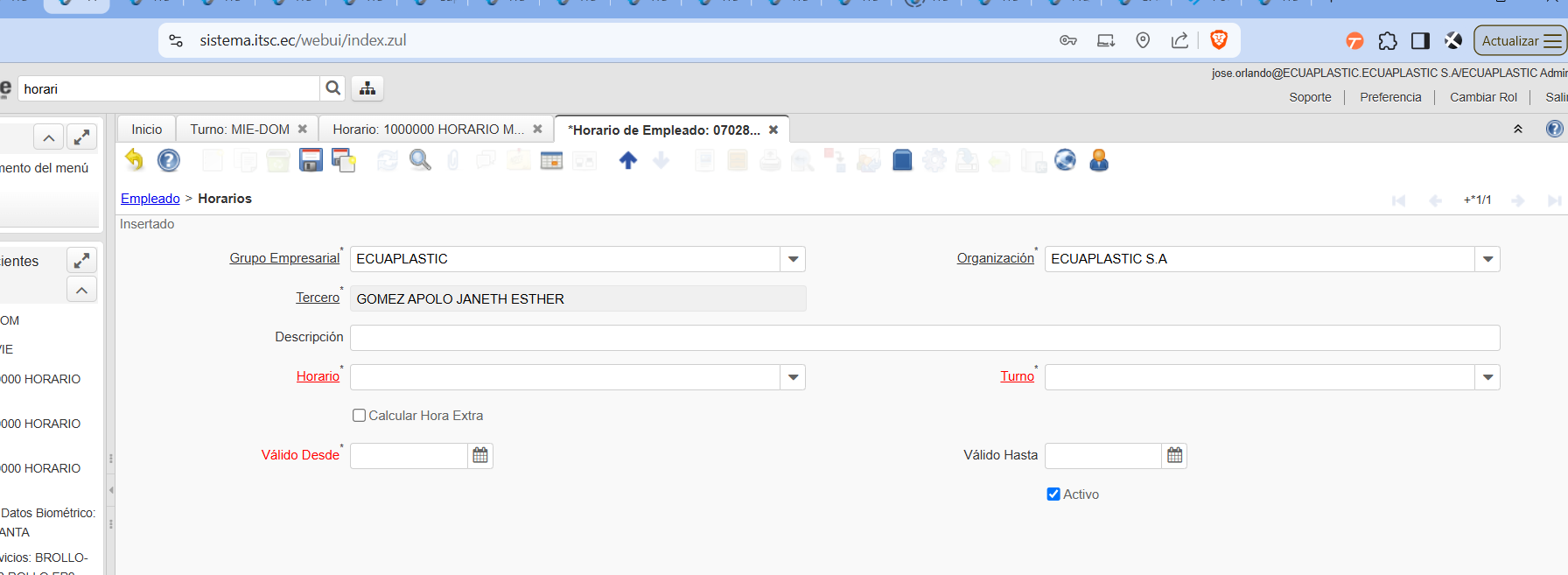Click the menu tree icon beside the search box

(367, 88)
